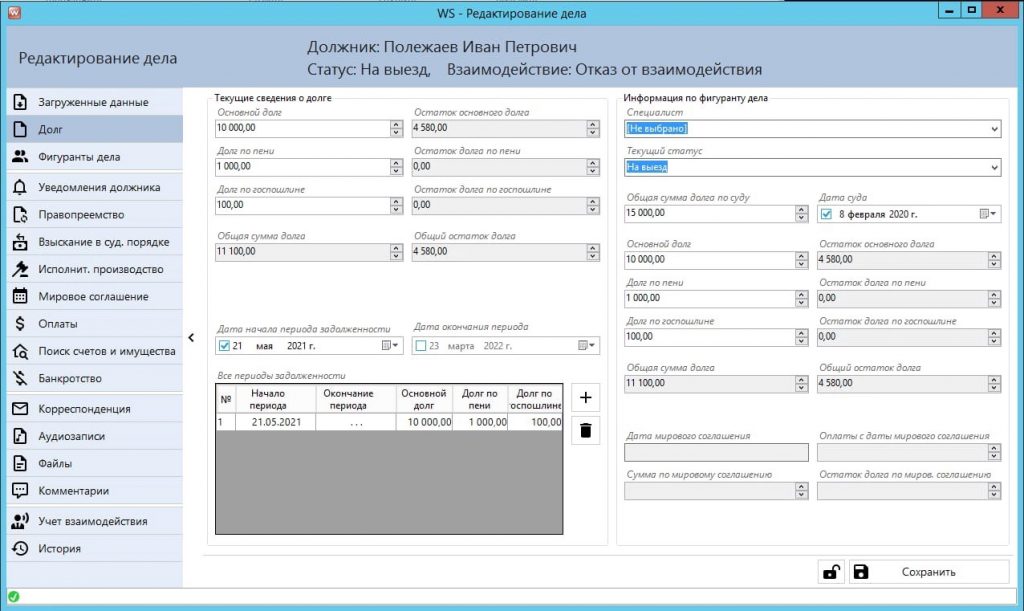Adjust Общая сумма долга по суду spinner
This screenshot has height=611, width=1024.
(x=802, y=213)
